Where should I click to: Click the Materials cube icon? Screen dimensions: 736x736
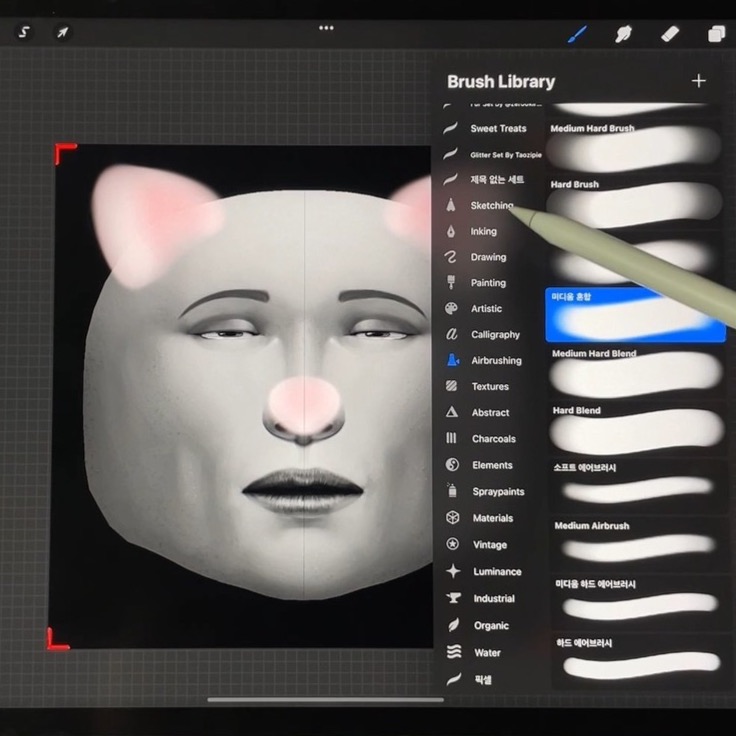(x=452, y=517)
